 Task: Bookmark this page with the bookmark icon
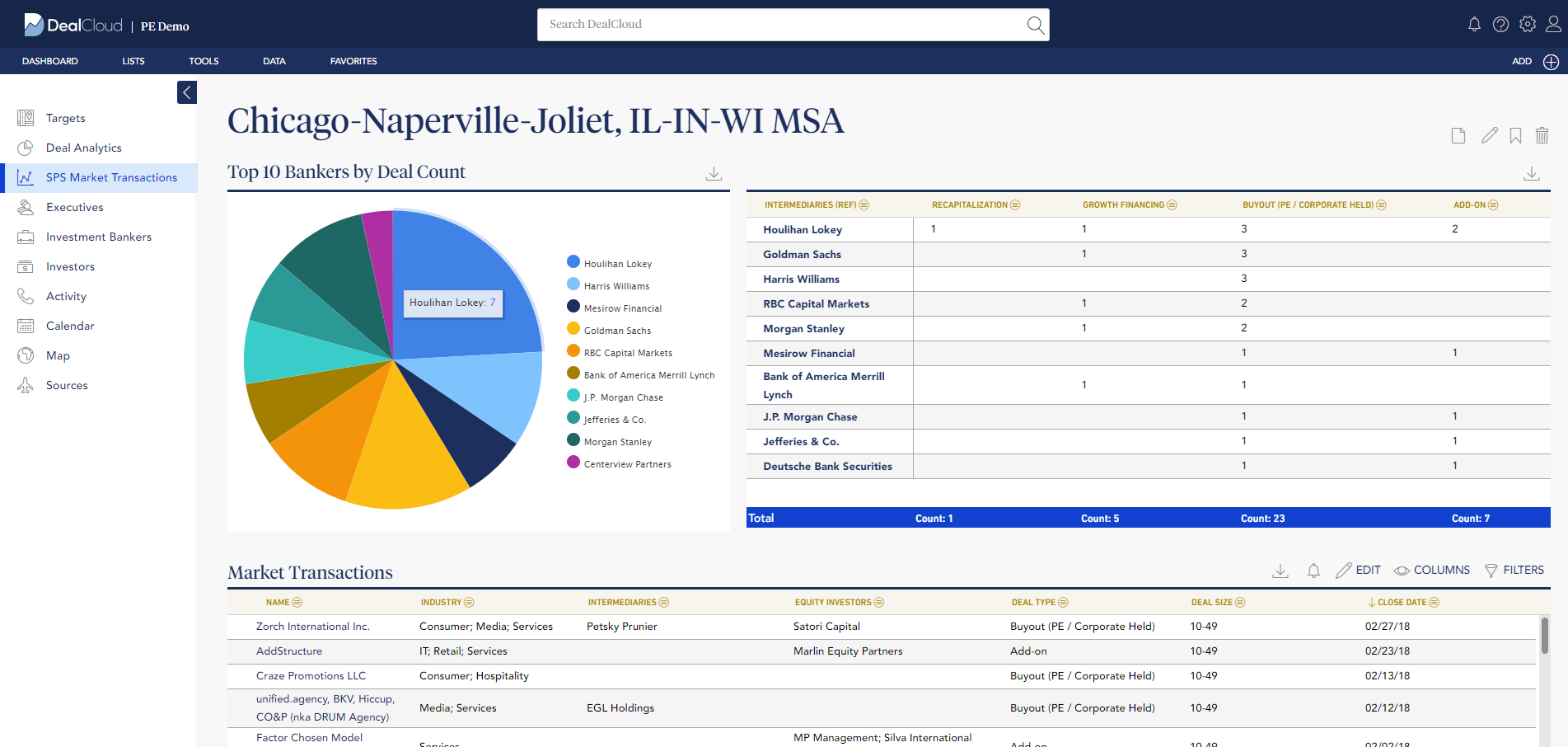[1515, 135]
